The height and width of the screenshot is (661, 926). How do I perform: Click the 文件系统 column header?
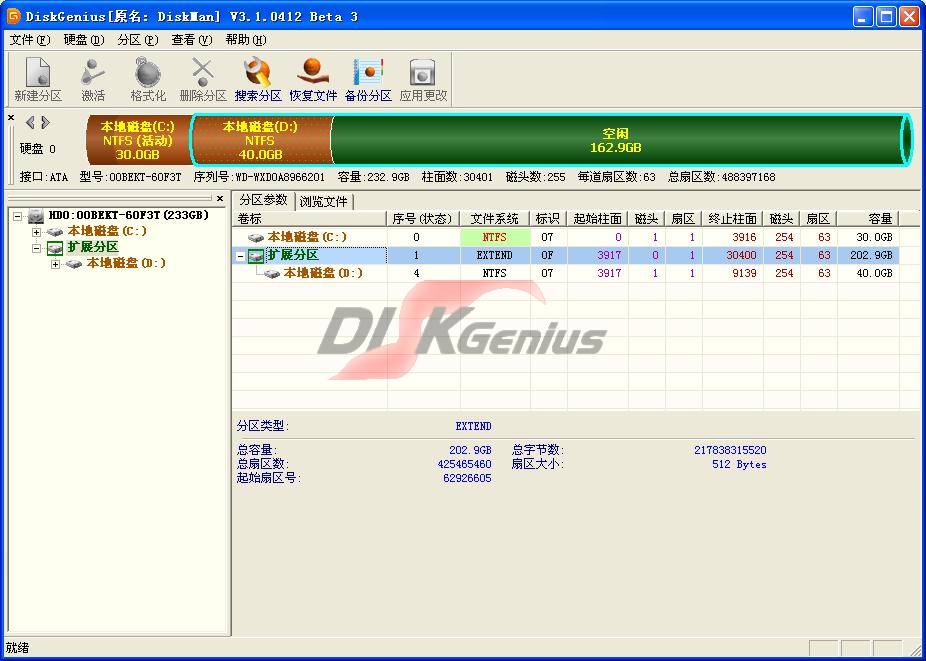495,219
